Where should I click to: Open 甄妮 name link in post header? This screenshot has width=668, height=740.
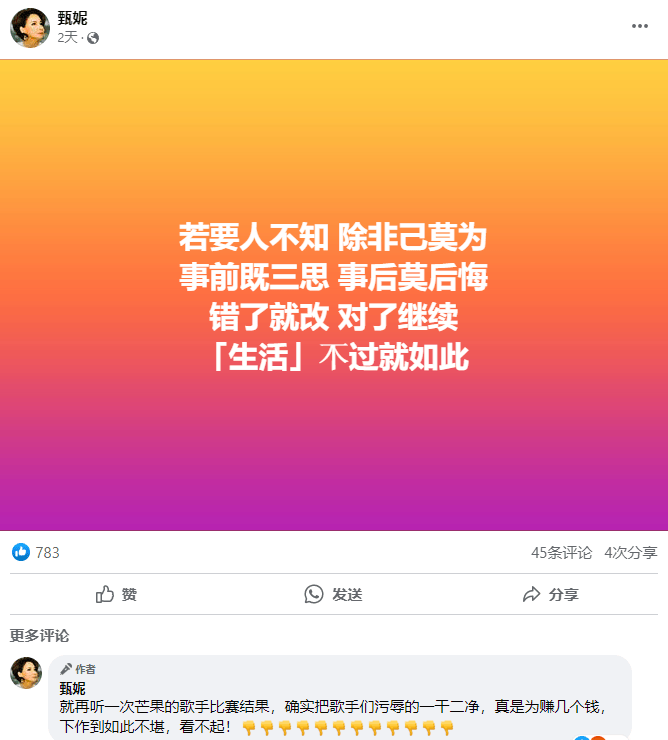coord(72,18)
